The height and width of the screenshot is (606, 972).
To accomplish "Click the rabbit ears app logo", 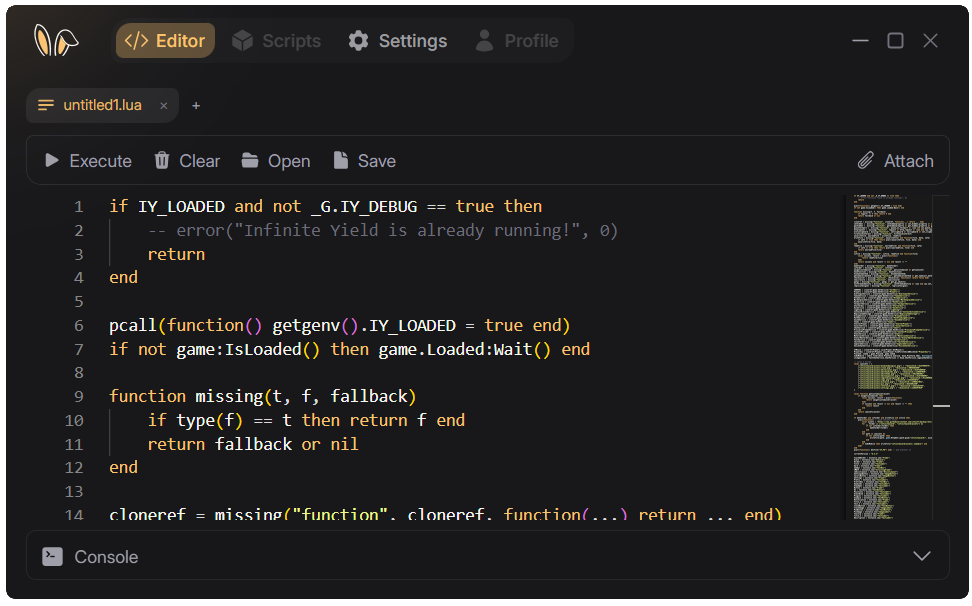I will pos(56,40).
